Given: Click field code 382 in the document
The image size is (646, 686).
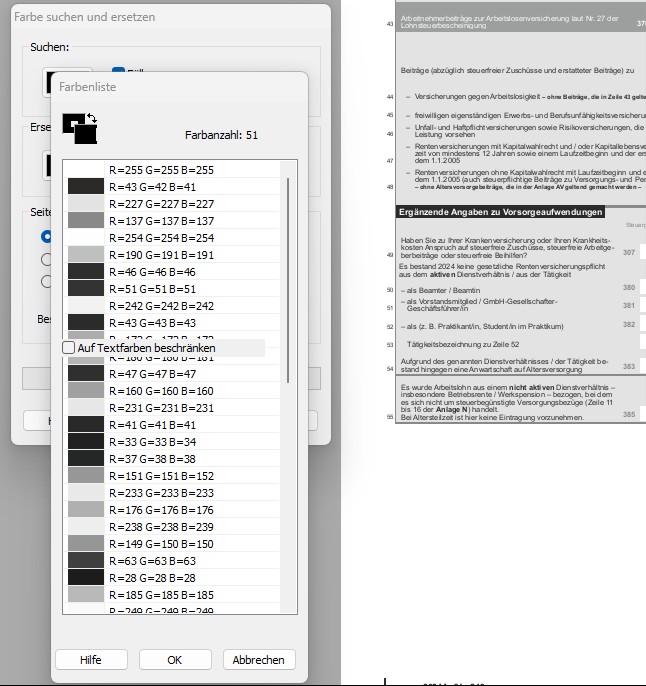Looking at the screenshot, I should pos(629,324).
